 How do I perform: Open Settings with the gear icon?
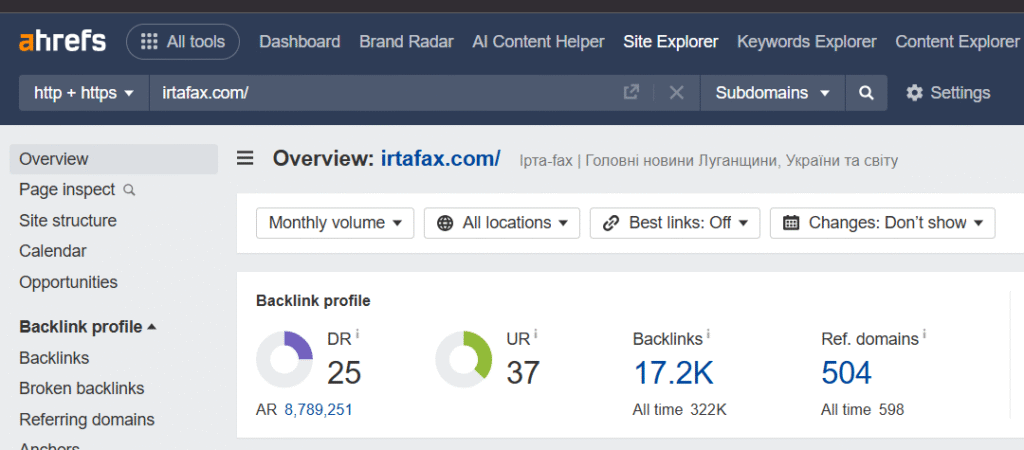[x=948, y=93]
